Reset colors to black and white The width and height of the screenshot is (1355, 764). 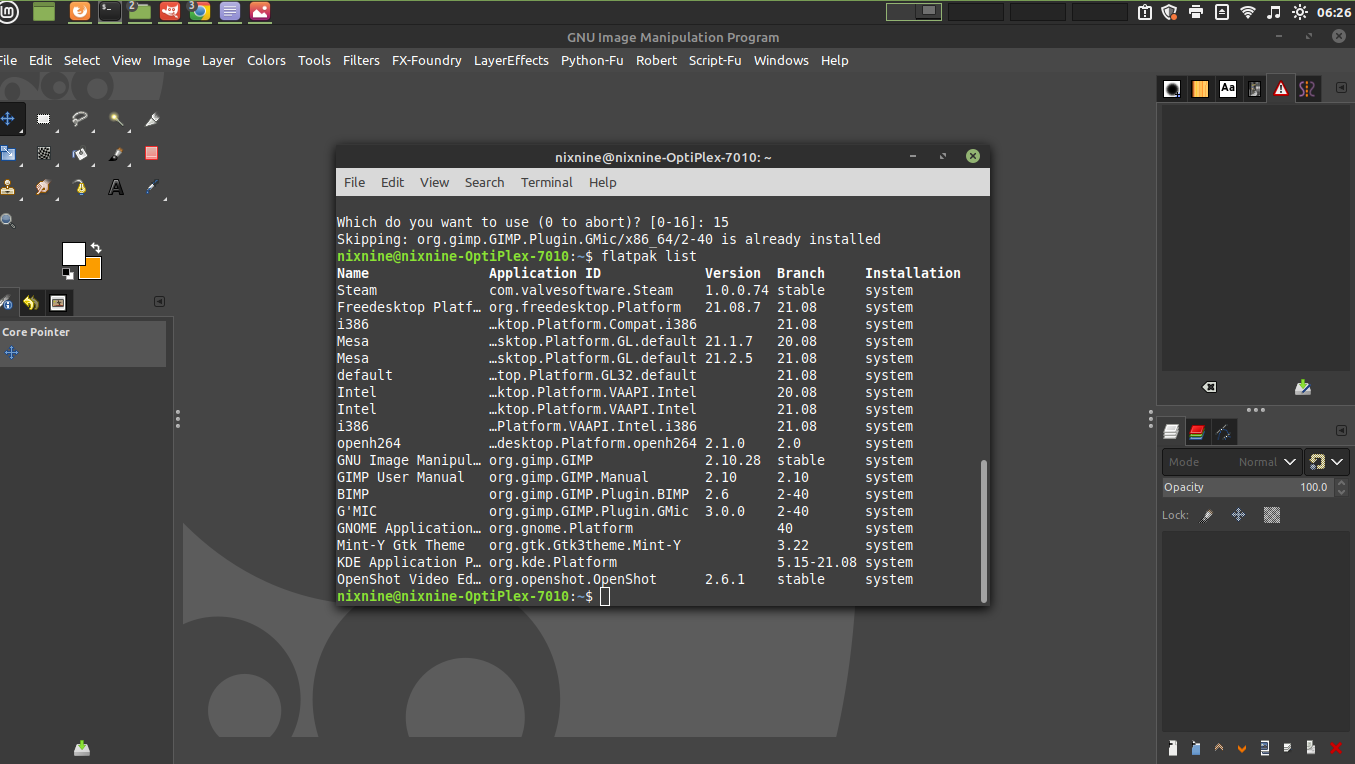point(68,272)
